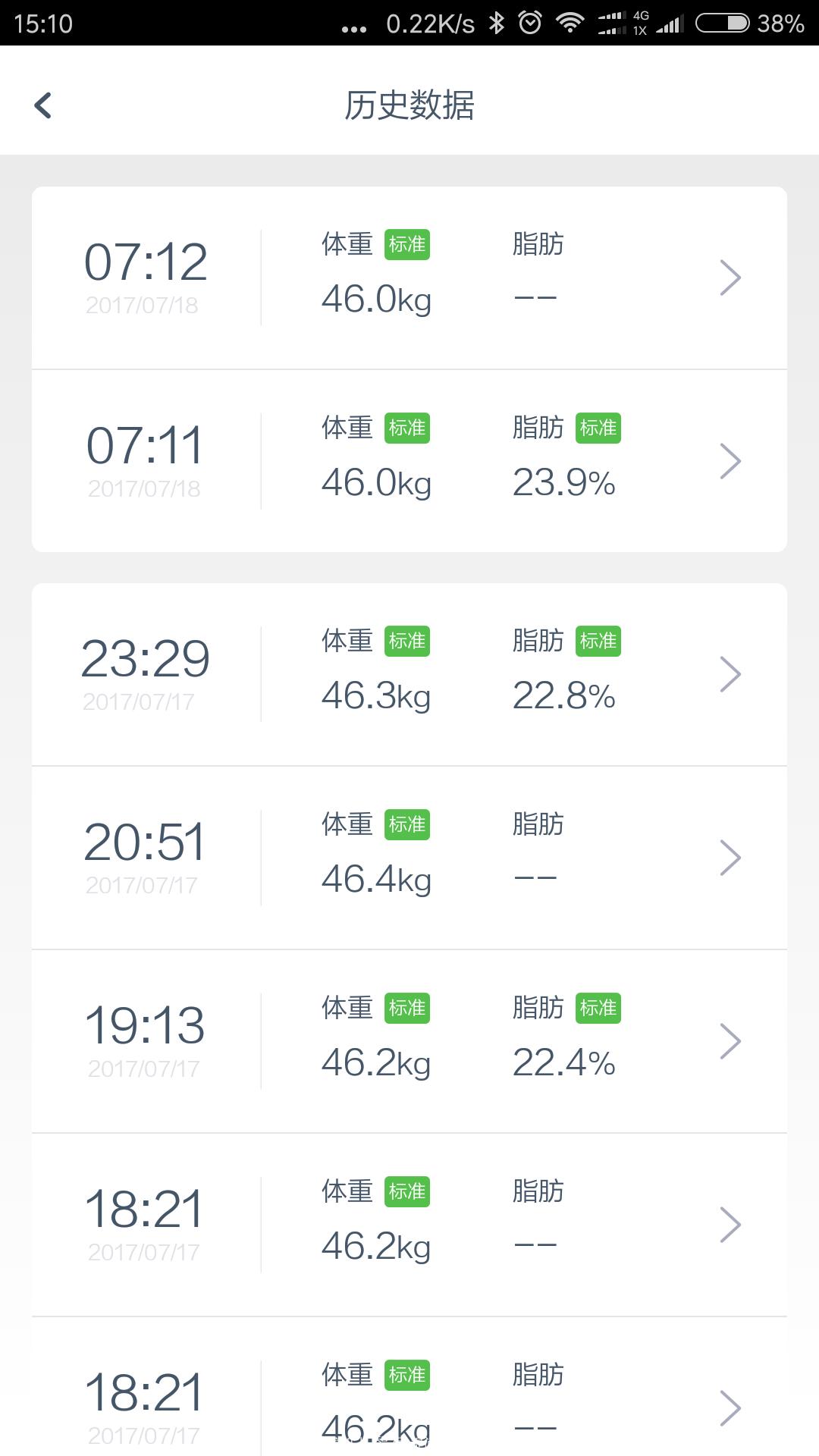Tap the 22.8% fat value at 23:29
Viewport: 819px width, 1456px height.
click(563, 696)
